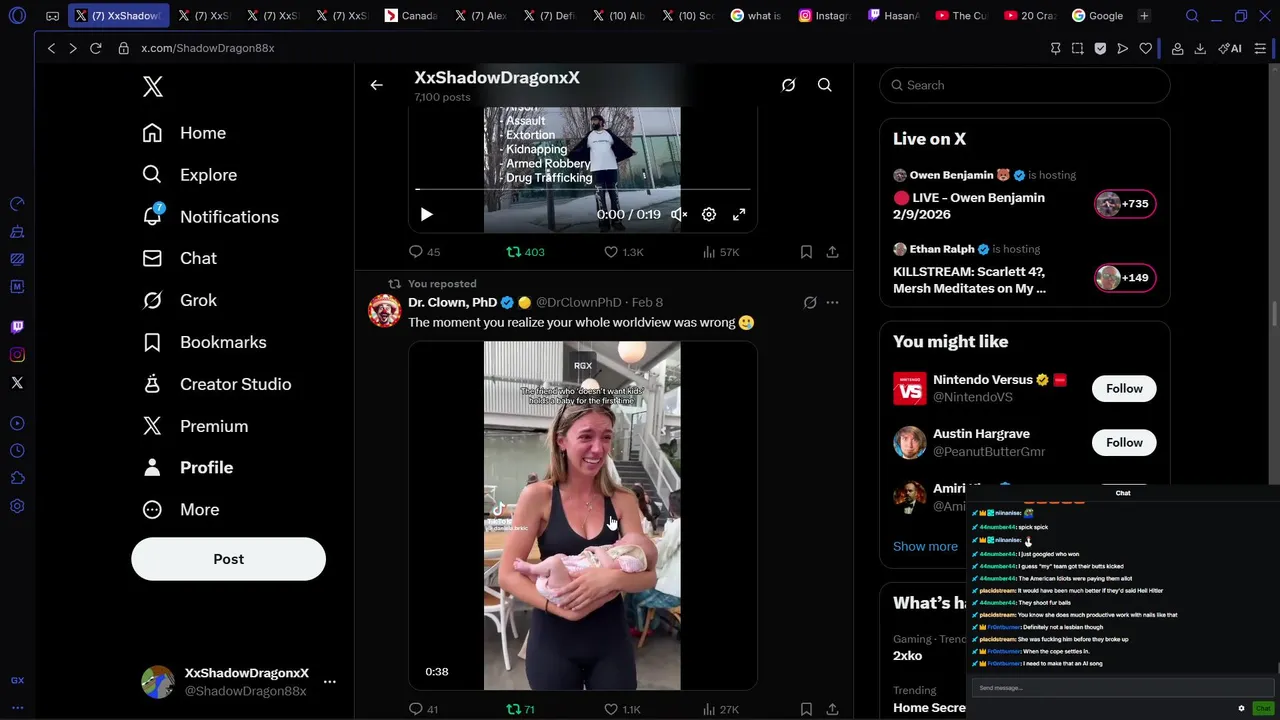The height and width of the screenshot is (720, 1280).
Task: Open browser settings gear in GX sidebar
Action: coord(17,506)
